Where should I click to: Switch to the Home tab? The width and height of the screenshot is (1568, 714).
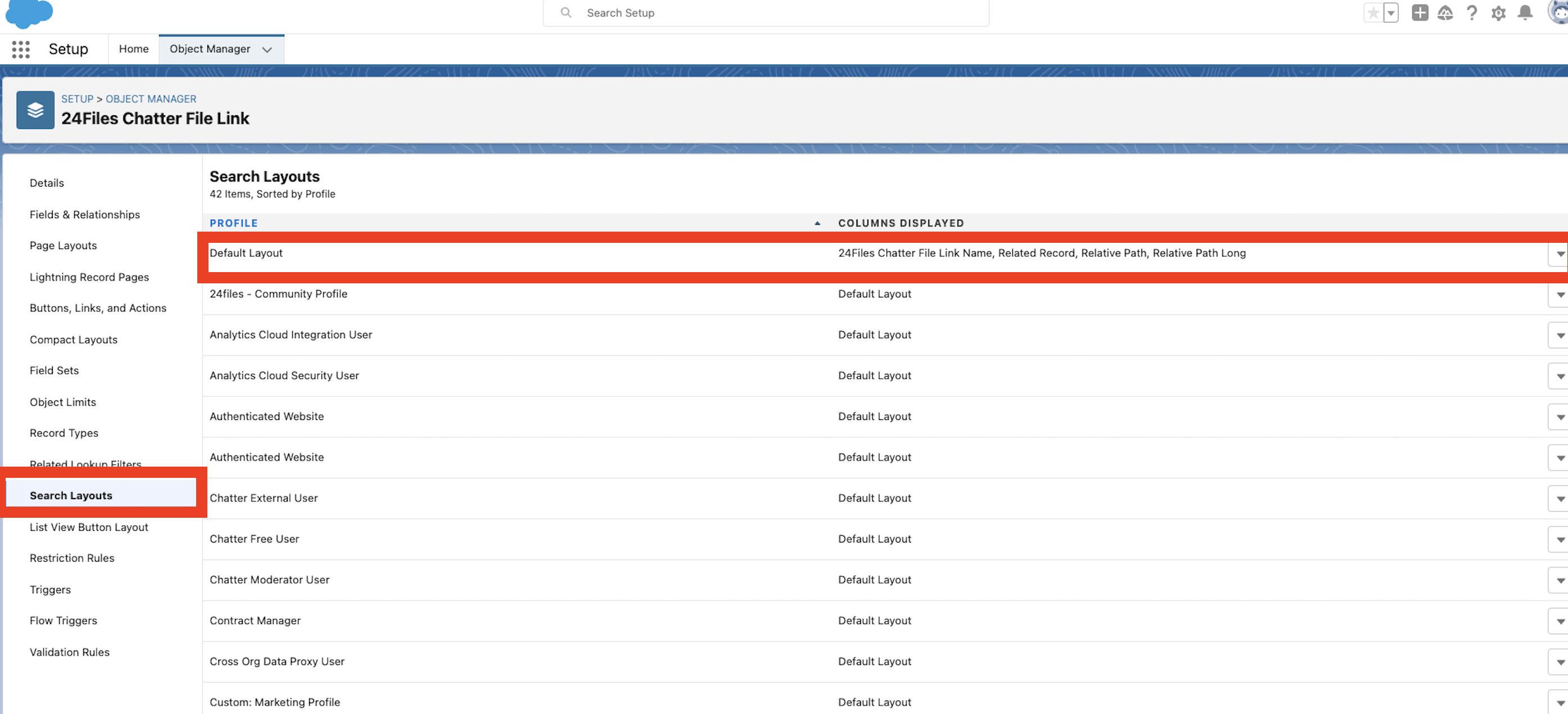pos(133,49)
